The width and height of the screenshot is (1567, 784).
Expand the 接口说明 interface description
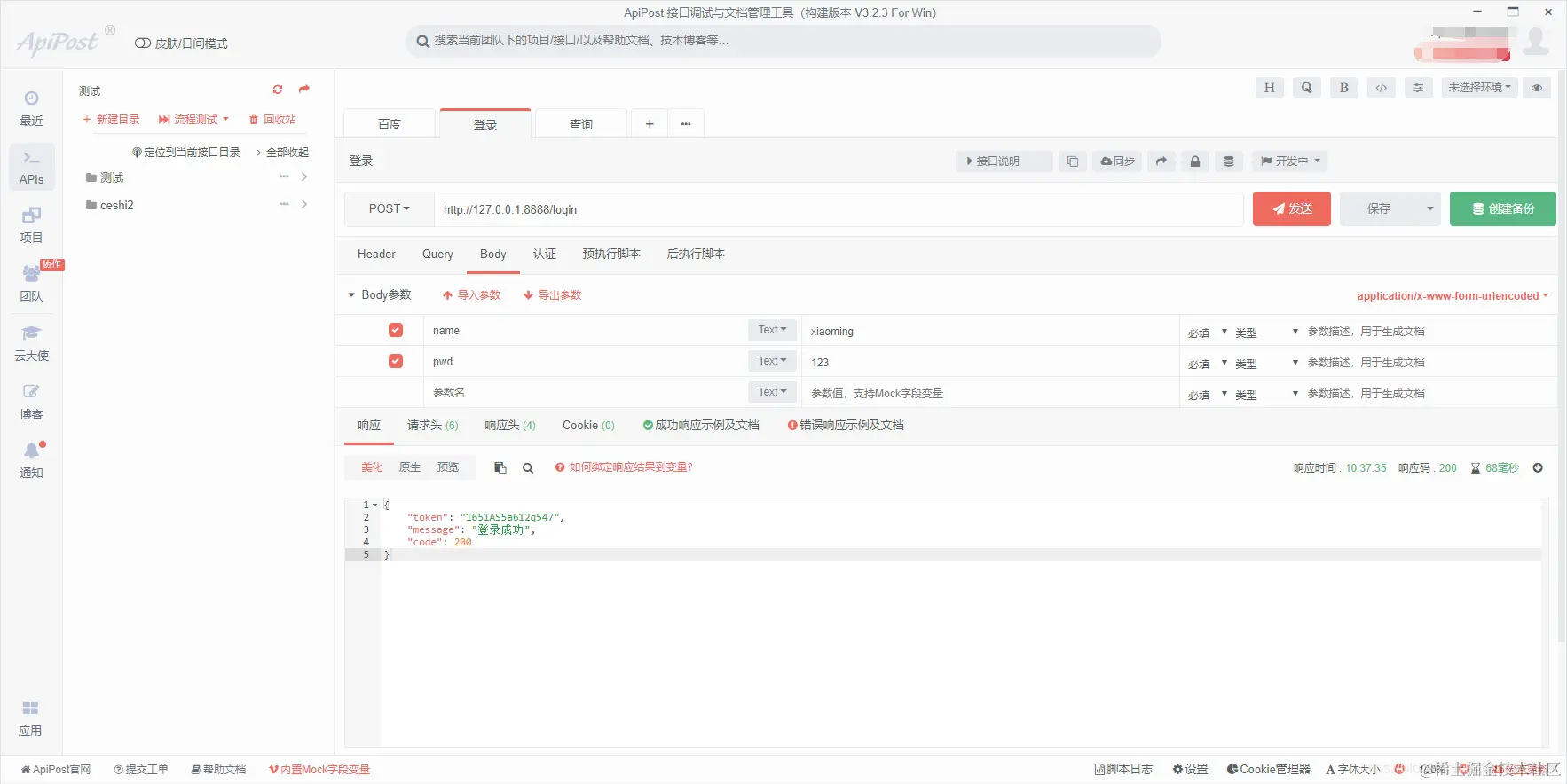point(1004,161)
